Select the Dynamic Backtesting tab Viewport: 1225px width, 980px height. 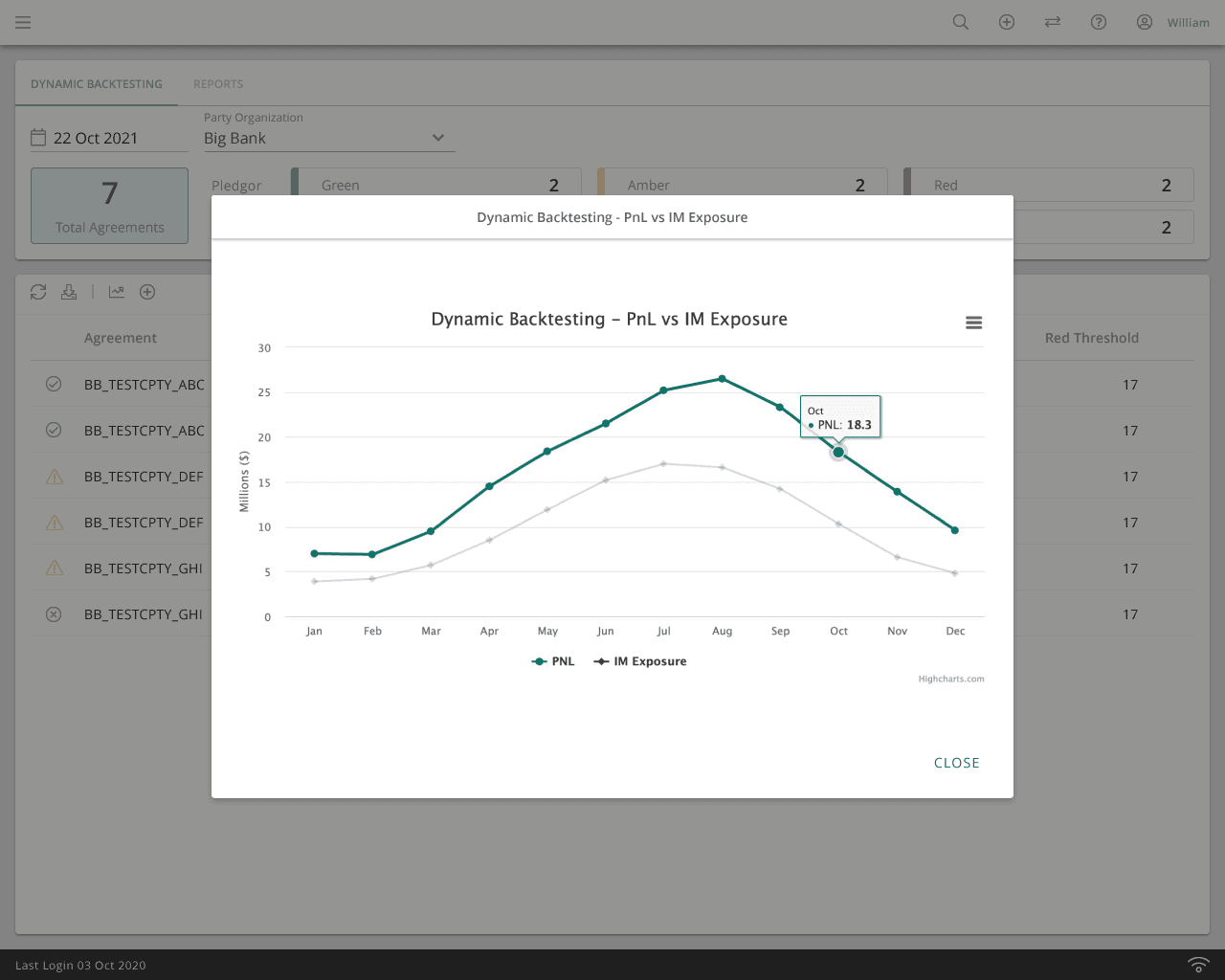point(97,84)
